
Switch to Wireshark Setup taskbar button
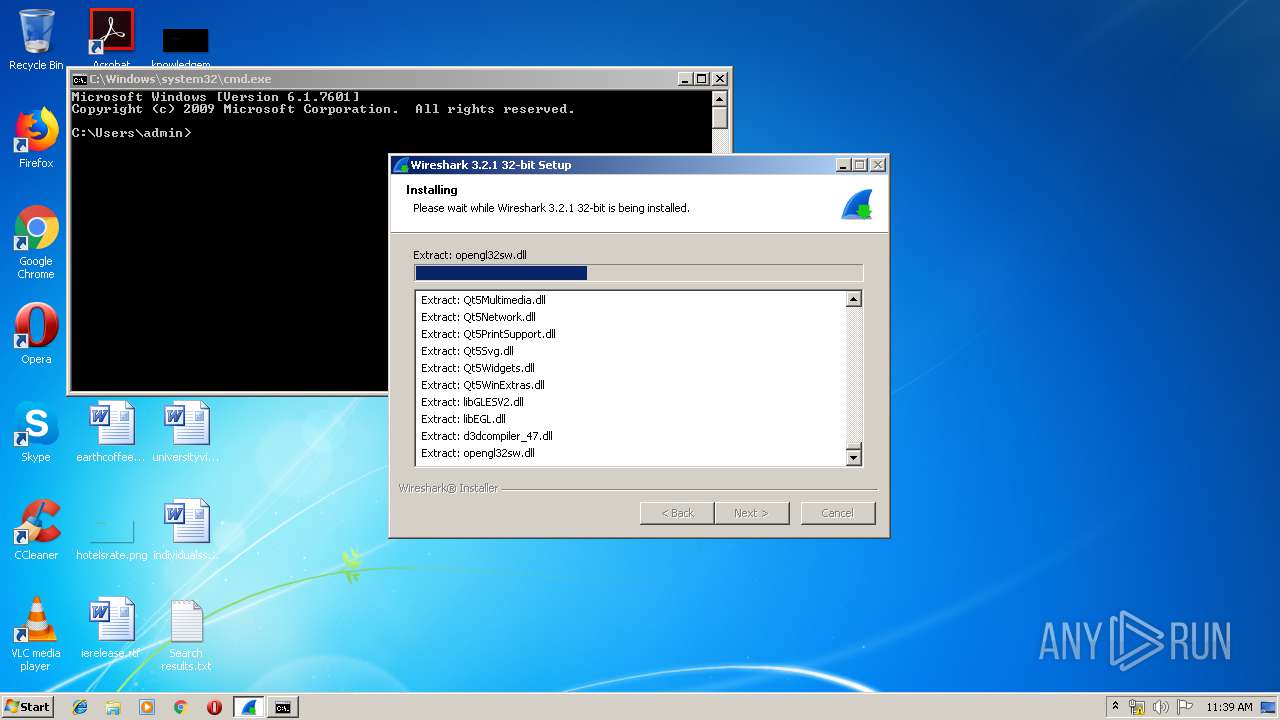coord(249,707)
